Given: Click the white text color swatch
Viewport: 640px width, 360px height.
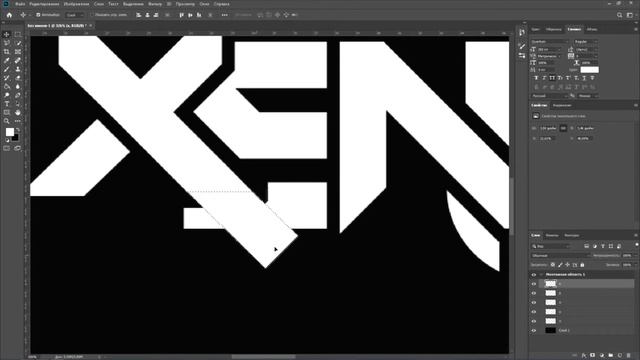Looking at the screenshot, I should tap(589, 70).
